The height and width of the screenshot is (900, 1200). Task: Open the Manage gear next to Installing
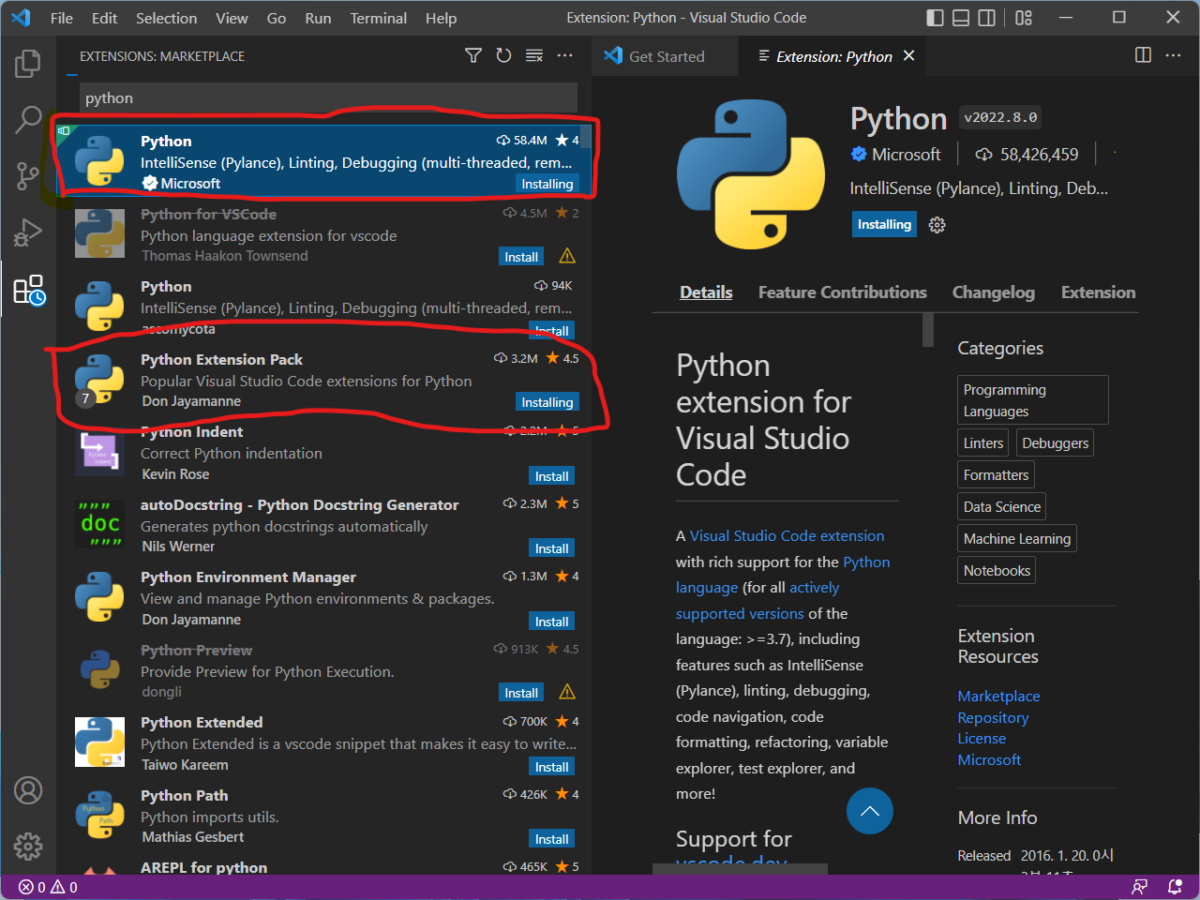pyautogui.click(x=937, y=225)
